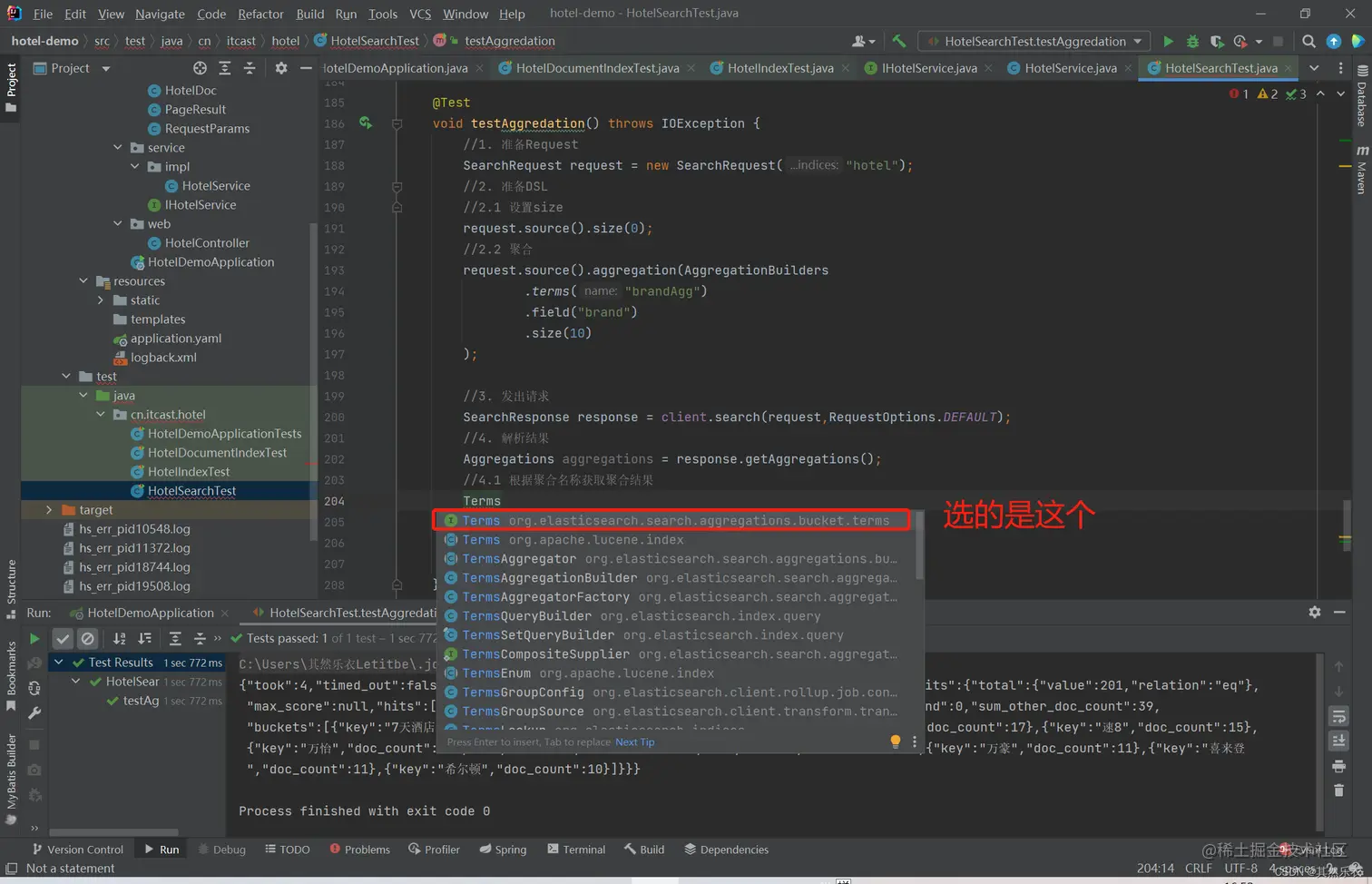The height and width of the screenshot is (884, 1372).
Task: Open the Structure tool window
Action: click(x=11, y=589)
